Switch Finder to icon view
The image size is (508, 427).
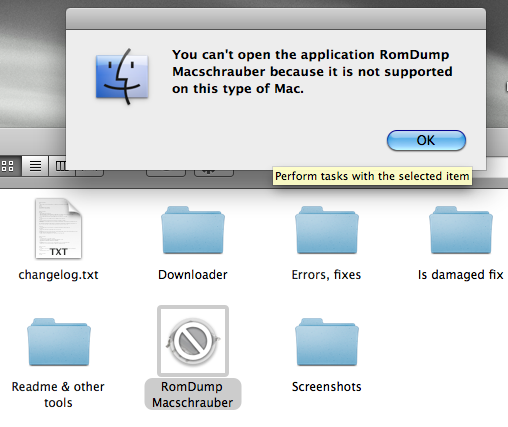[8, 166]
